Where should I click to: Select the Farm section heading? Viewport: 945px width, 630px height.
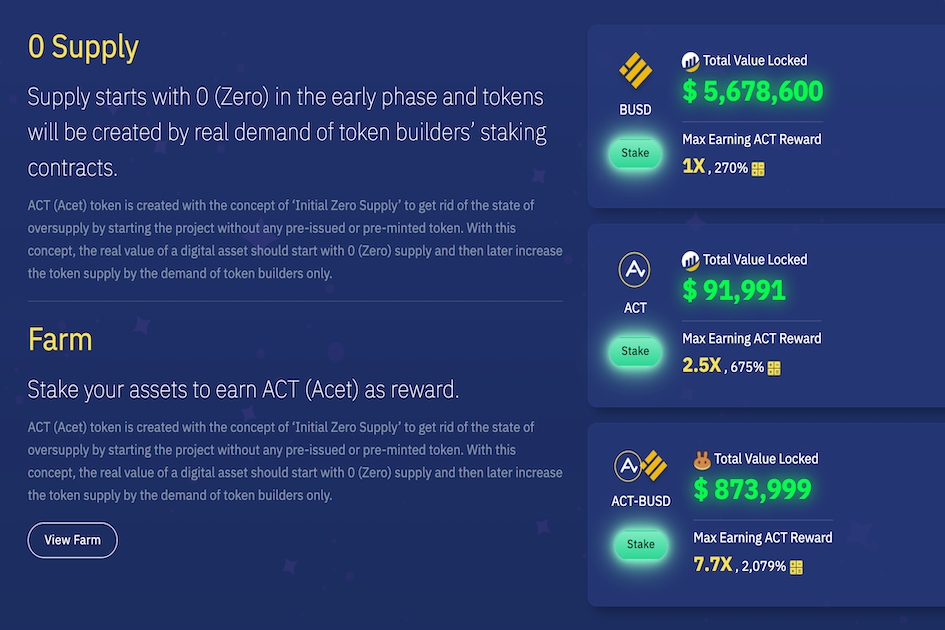pyautogui.click(x=60, y=339)
